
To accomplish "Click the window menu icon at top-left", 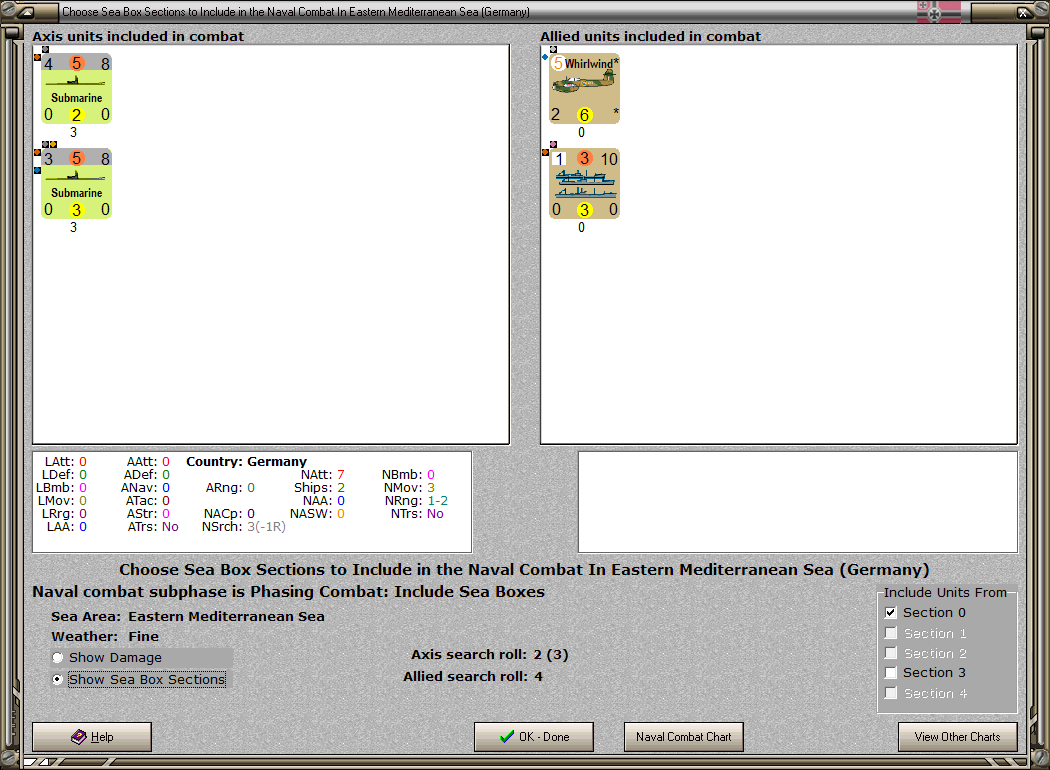I will point(25,11).
